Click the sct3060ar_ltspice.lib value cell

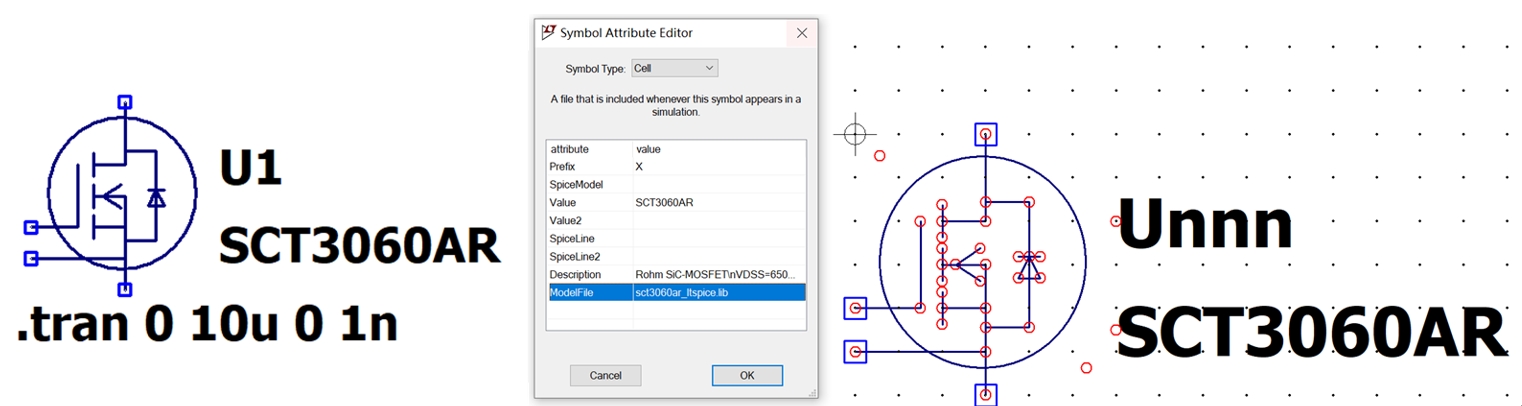719,292
